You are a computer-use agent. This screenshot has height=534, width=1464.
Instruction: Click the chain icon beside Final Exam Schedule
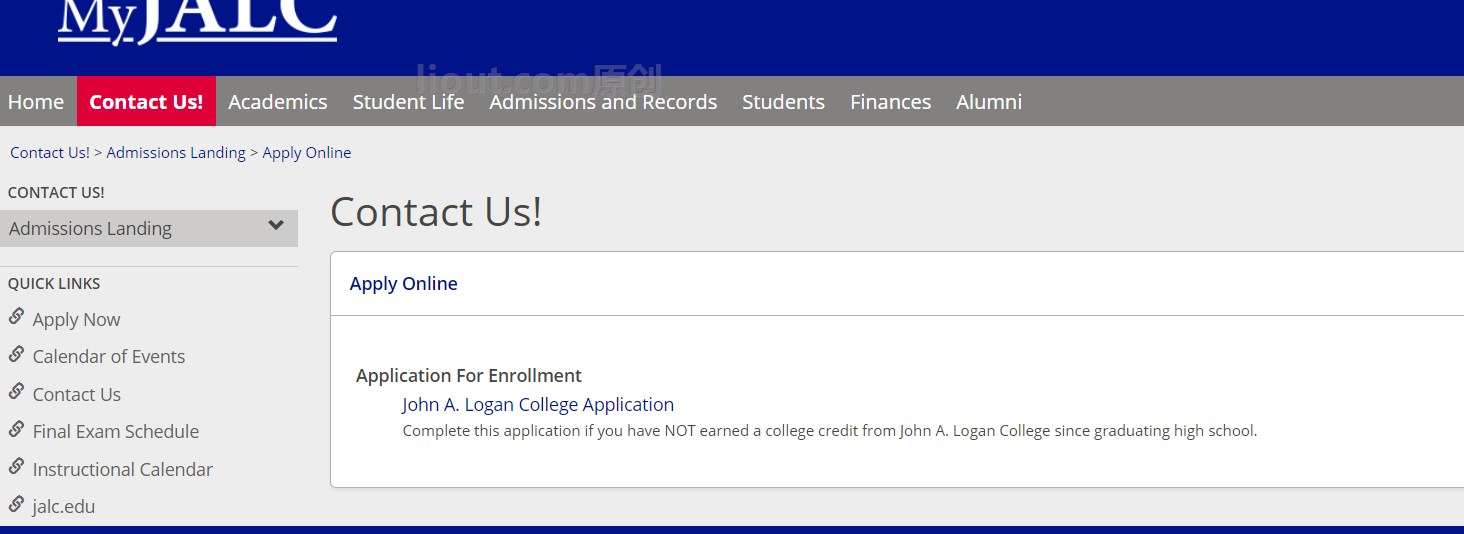pos(16,429)
